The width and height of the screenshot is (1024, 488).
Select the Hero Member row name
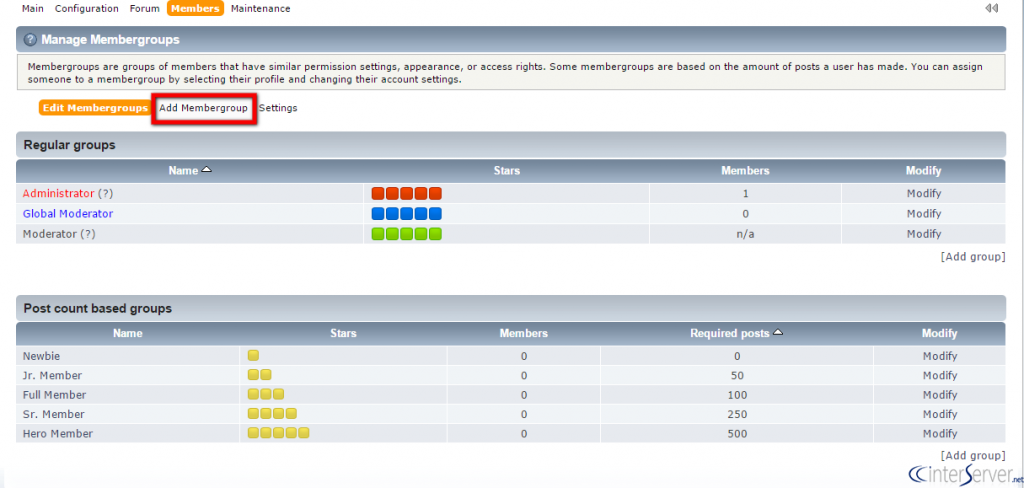[57, 434]
